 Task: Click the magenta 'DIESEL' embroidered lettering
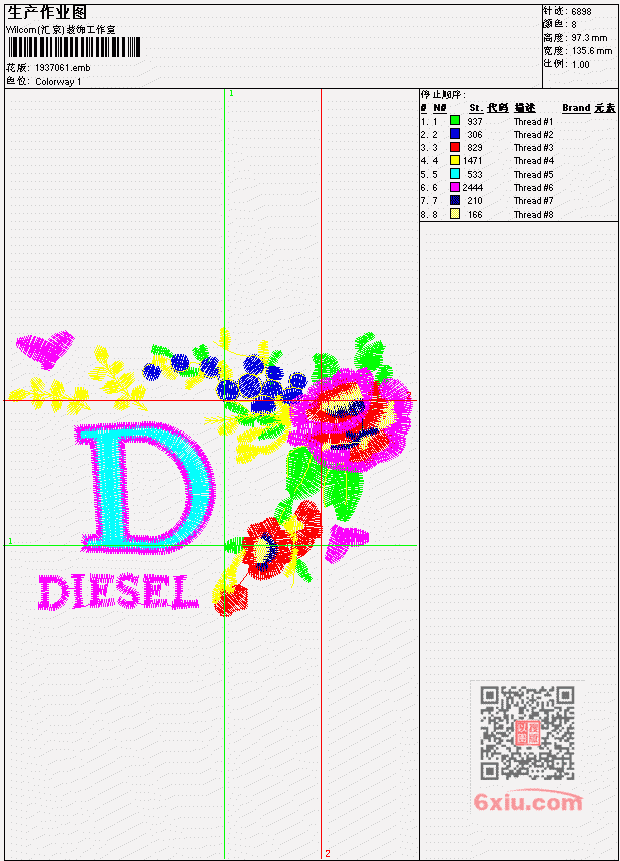(118, 592)
